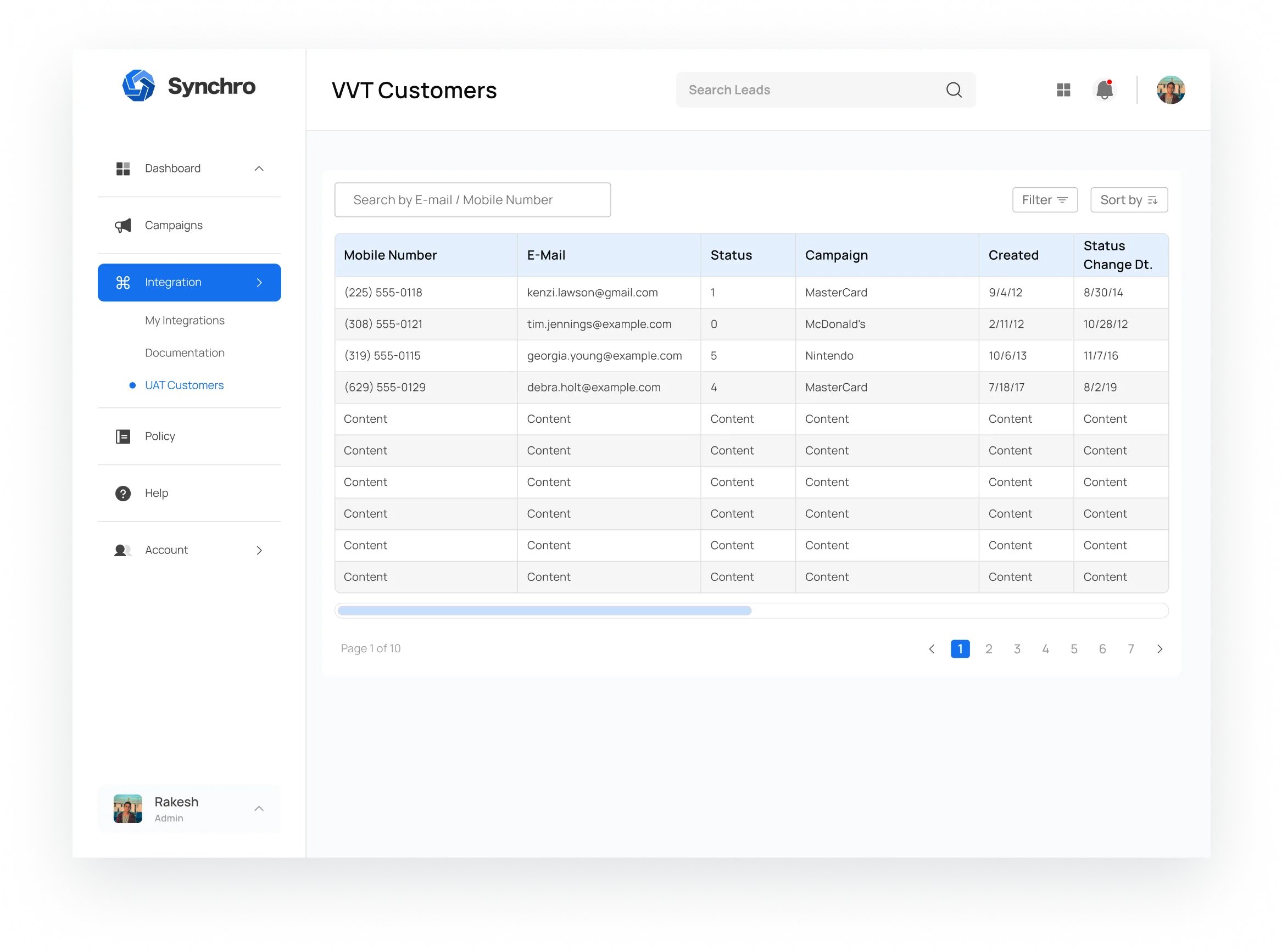Click the Integration command-symbol icon
This screenshot has height=952, width=1282.
pyautogui.click(x=123, y=282)
